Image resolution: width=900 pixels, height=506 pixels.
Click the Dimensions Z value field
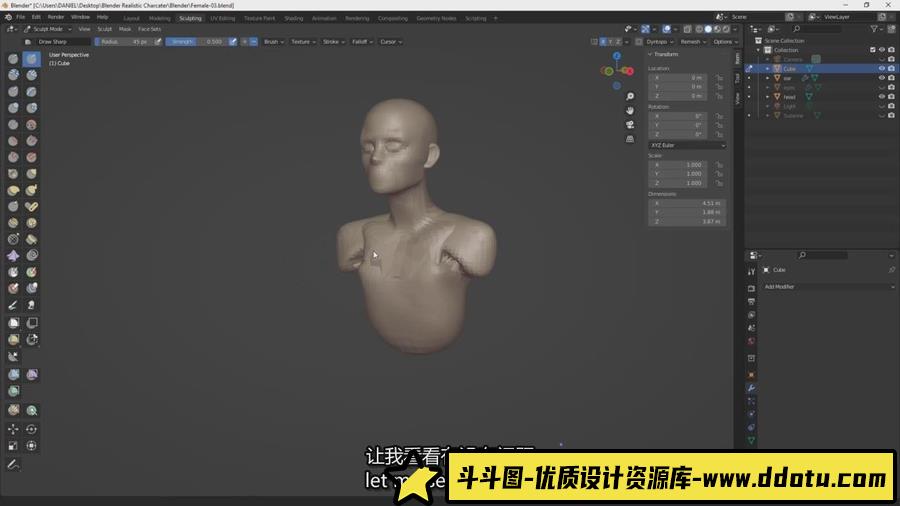coord(688,221)
